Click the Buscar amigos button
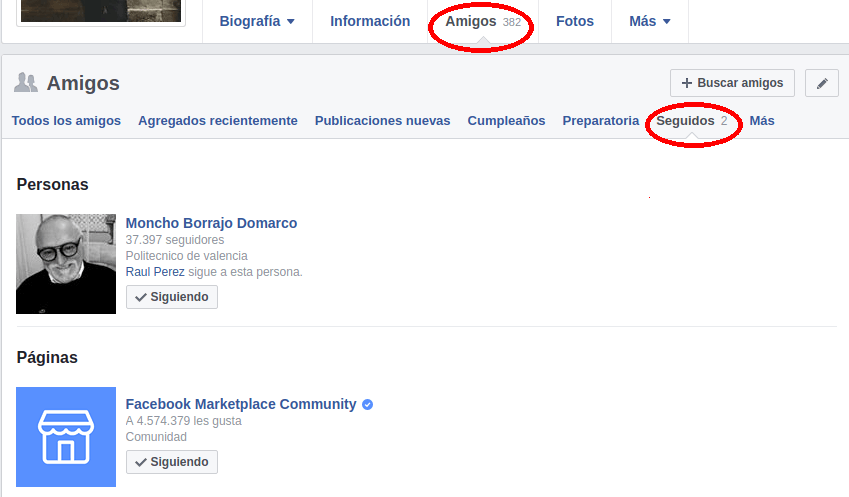849x497 pixels. [732, 83]
